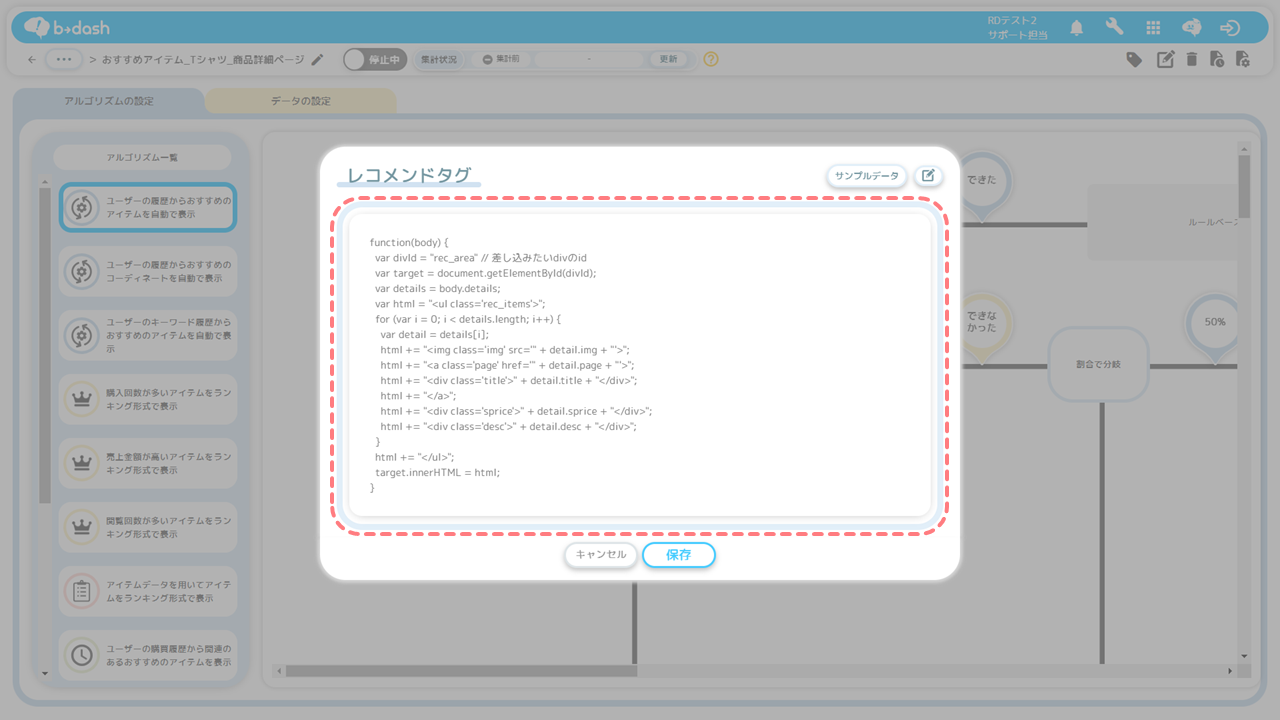Select おすすめのコーディネートを自動で表示 algorithm
The height and width of the screenshot is (720, 1280).
pyautogui.click(x=148, y=271)
